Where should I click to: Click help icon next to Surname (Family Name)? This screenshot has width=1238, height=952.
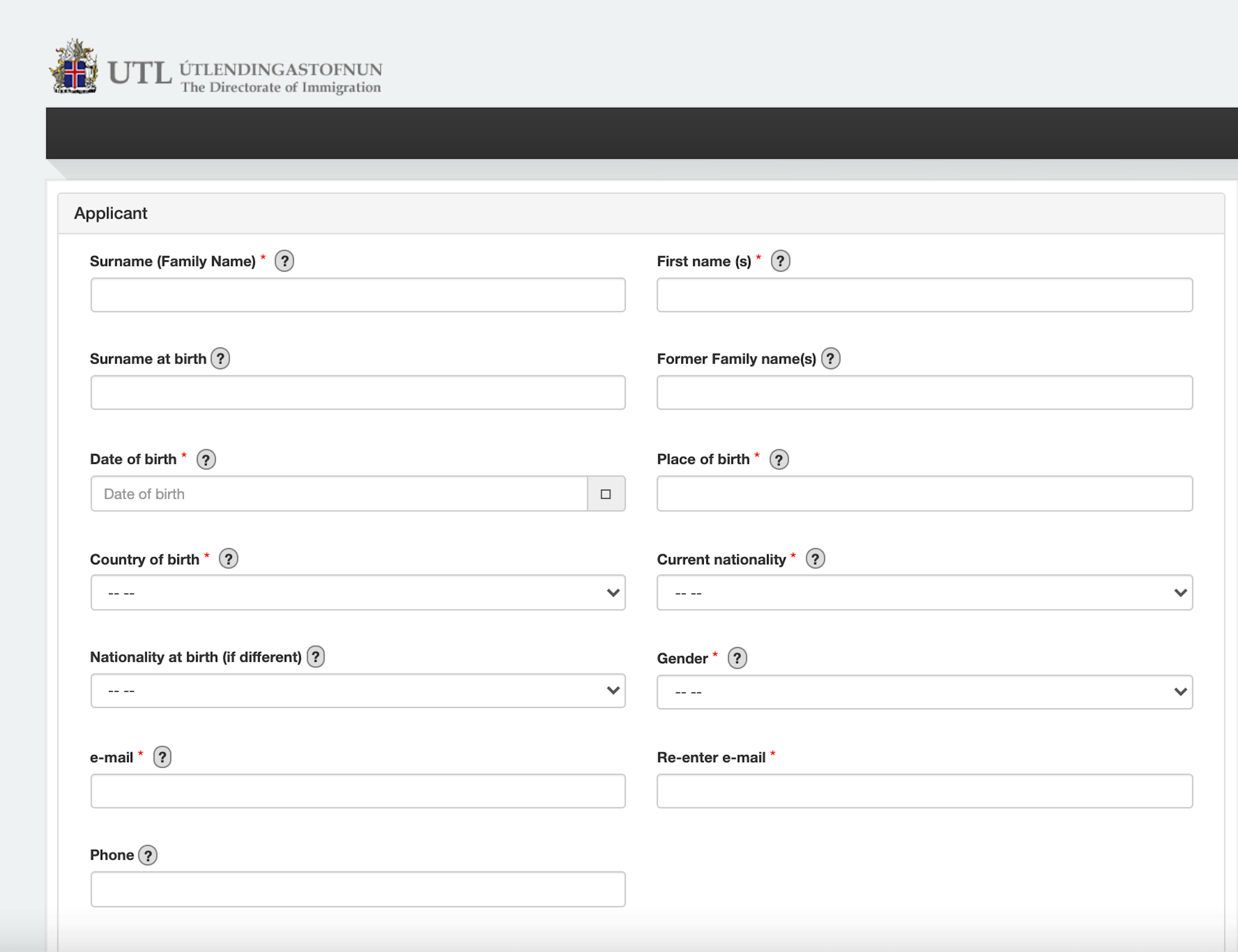point(284,261)
